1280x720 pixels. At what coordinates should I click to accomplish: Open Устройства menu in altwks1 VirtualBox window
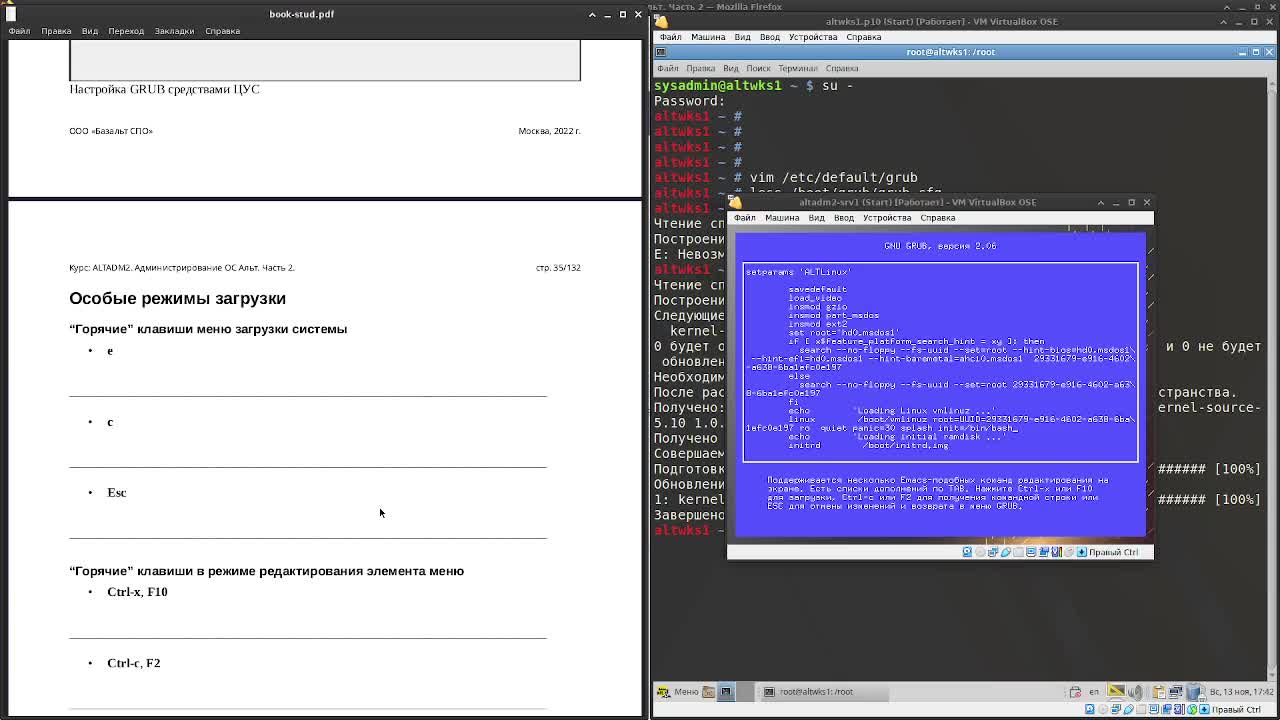coord(813,37)
